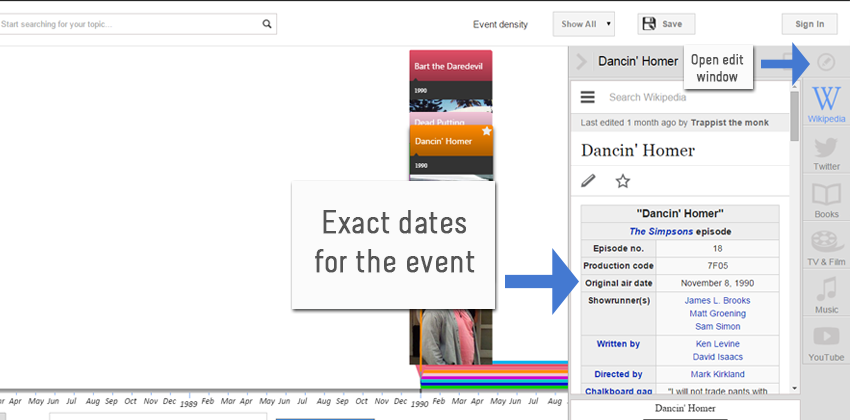Click the 1989 marker on timeline axis
850x420 pixels.
189,404
